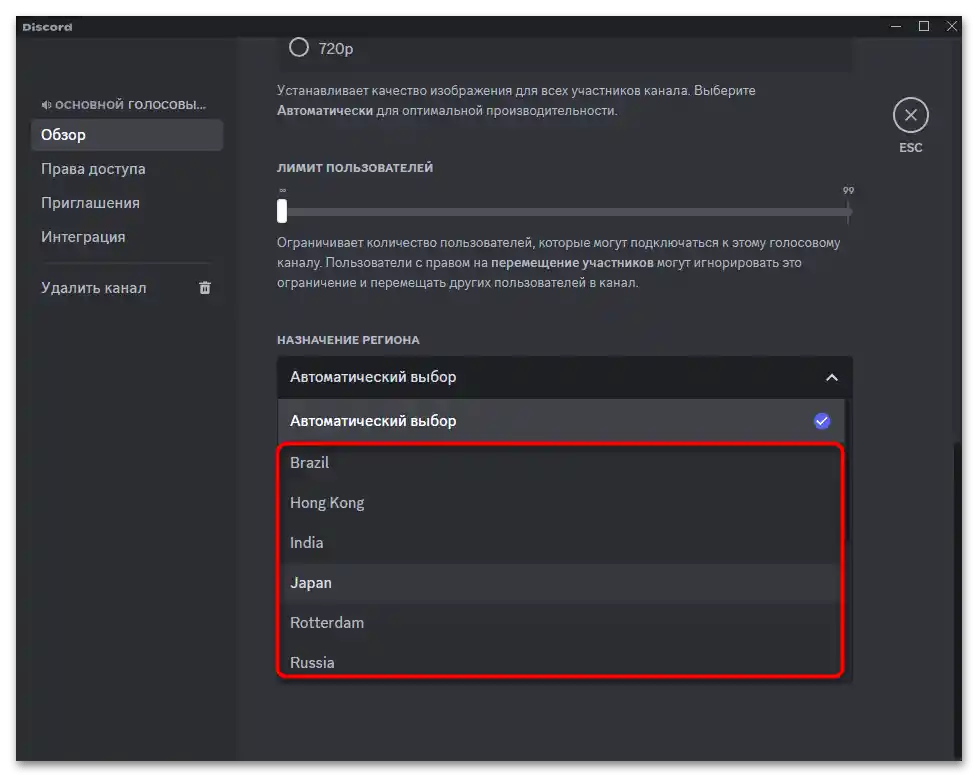Click the checkmark icon on Автоматический выбор
978x777 pixels.
(x=822, y=421)
